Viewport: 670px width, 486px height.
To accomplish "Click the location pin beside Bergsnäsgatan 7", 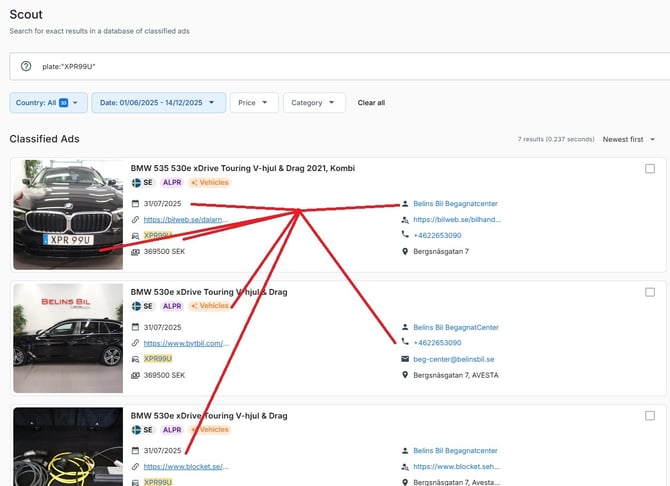I will click(x=405, y=251).
